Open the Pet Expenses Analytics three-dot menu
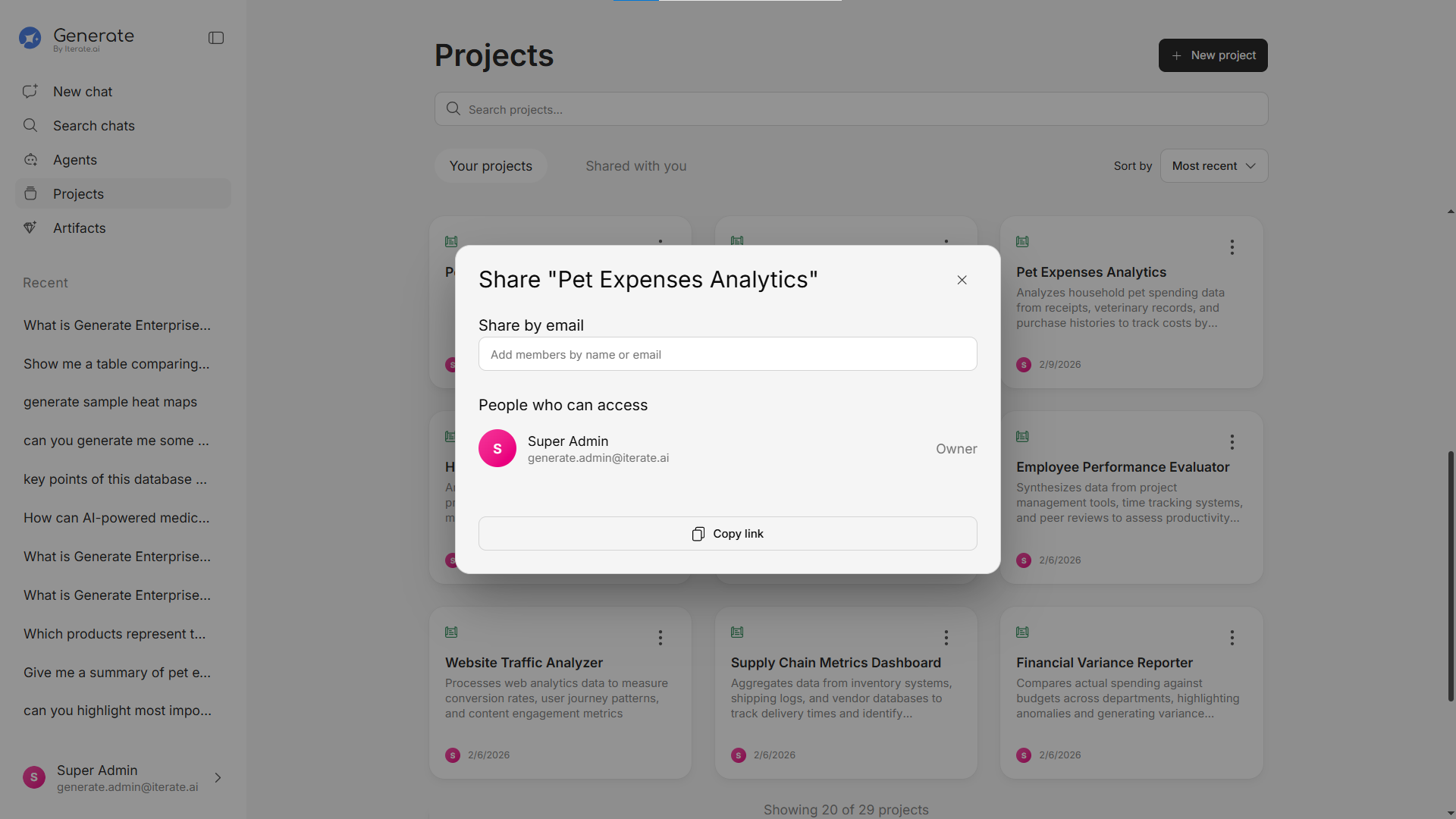Image resolution: width=1456 pixels, height=819 pixels. pyautogui.click(x=1232, y=247)
